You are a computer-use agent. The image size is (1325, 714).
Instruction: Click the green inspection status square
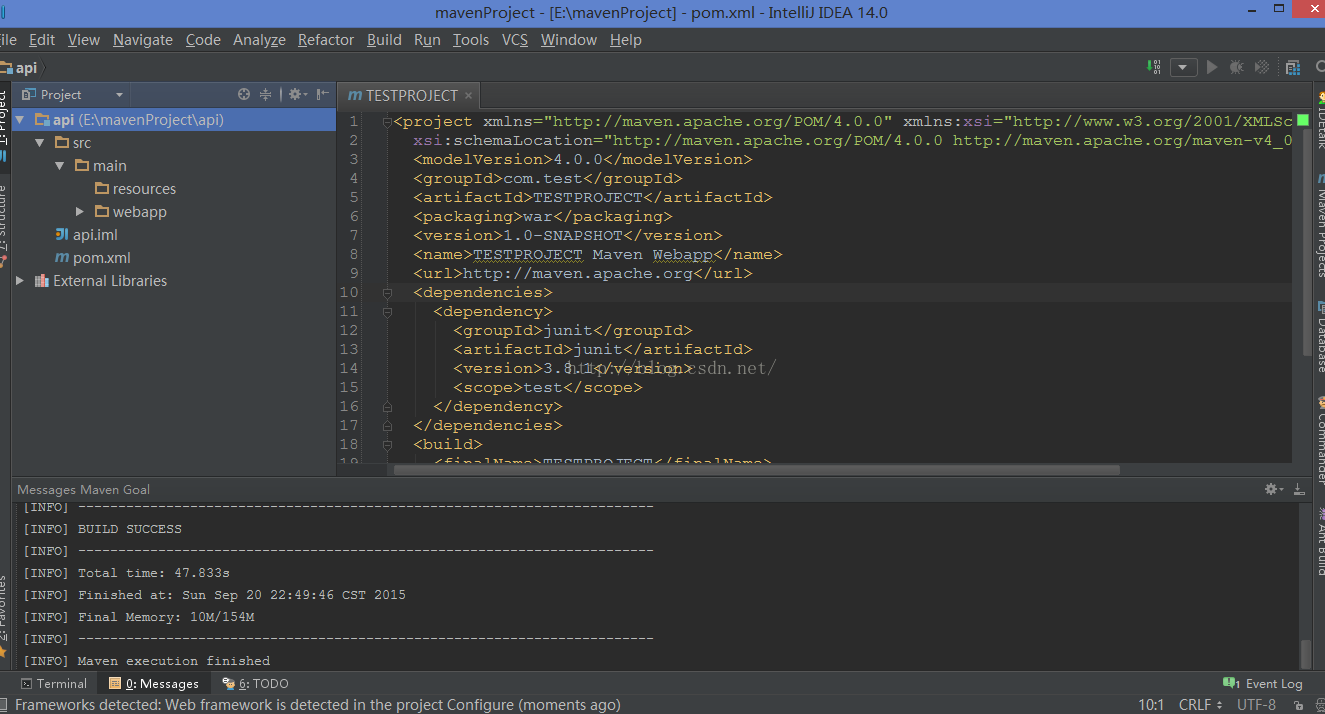1303,120
